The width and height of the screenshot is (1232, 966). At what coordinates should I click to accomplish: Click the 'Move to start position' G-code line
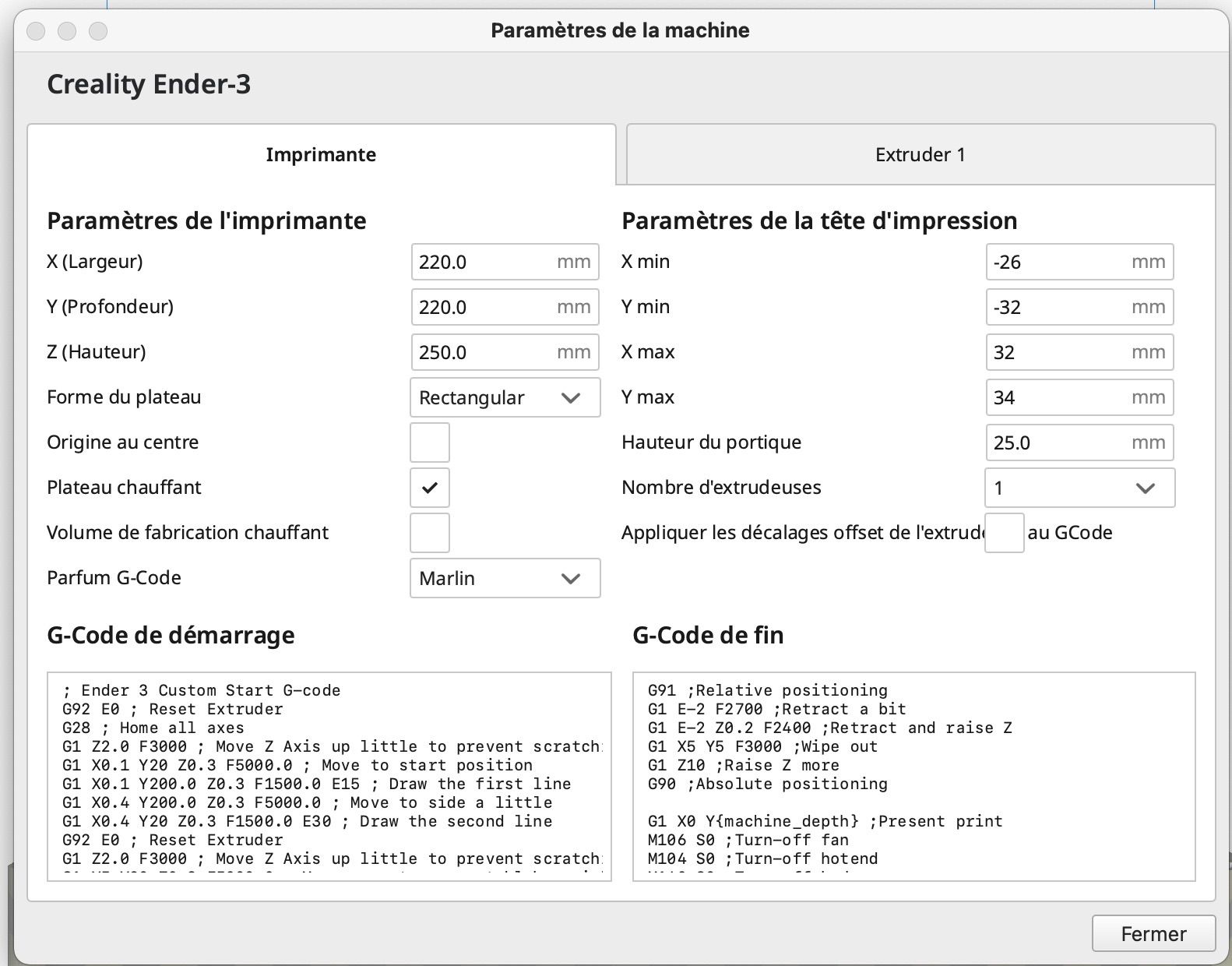[297, 765]
